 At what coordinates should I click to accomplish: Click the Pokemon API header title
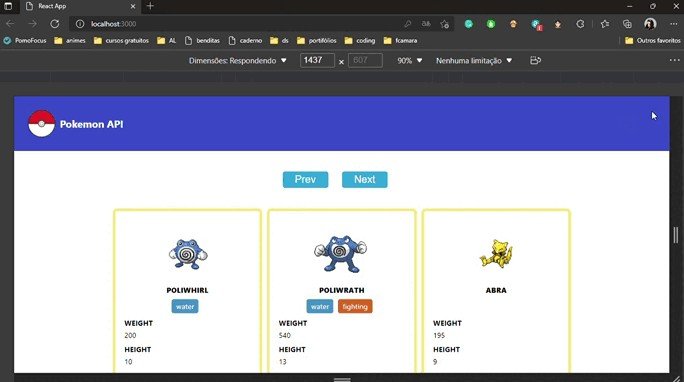tap(92, 124)
